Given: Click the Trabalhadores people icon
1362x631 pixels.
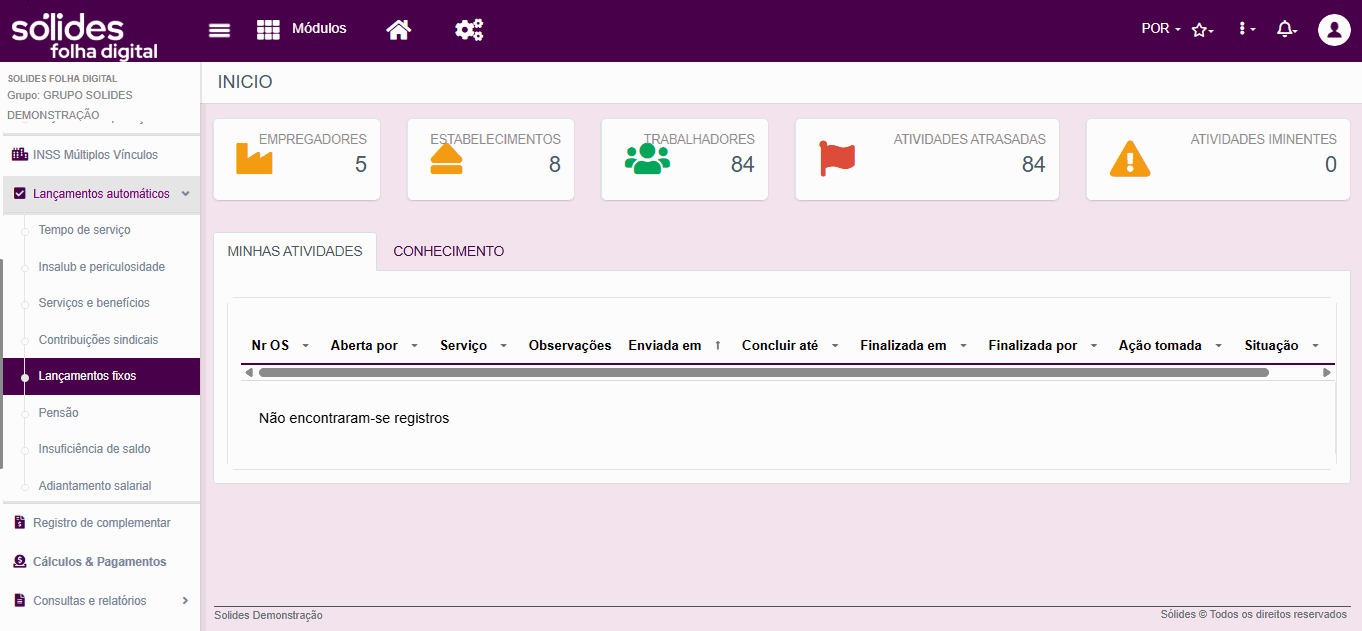Looking at the screenshot, I should 647,158.
